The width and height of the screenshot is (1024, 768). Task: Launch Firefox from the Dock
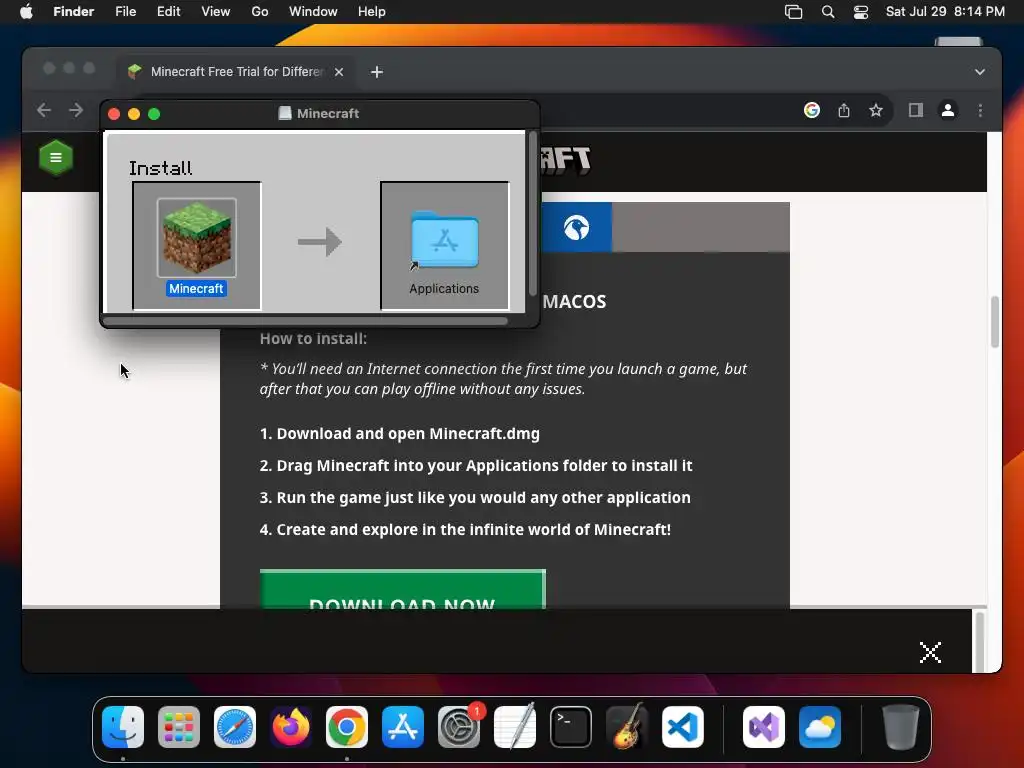pyautogui.click(x=291, y=727)
